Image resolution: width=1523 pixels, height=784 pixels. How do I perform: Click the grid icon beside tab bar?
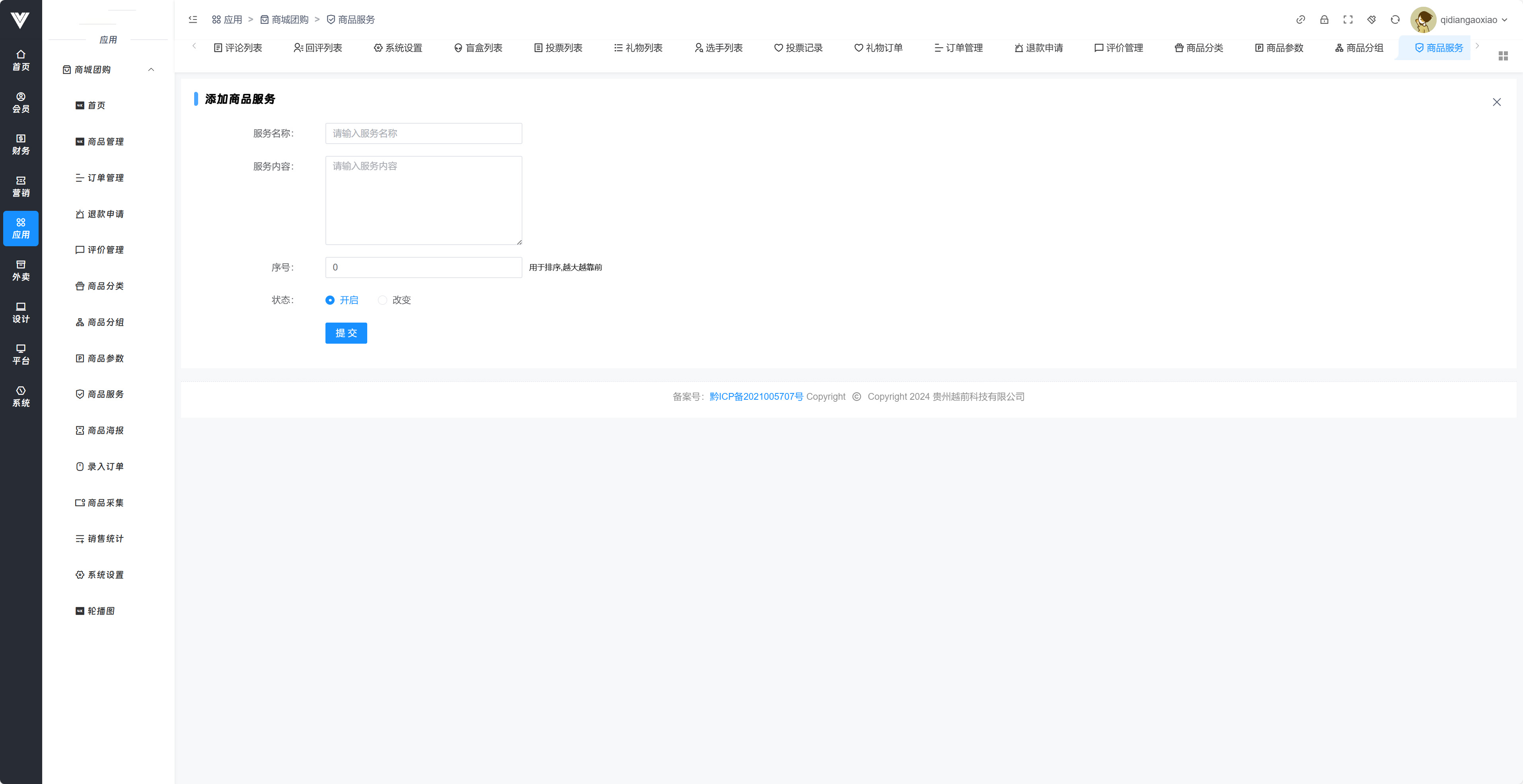pyautogui.click(x=1503, y=56)
